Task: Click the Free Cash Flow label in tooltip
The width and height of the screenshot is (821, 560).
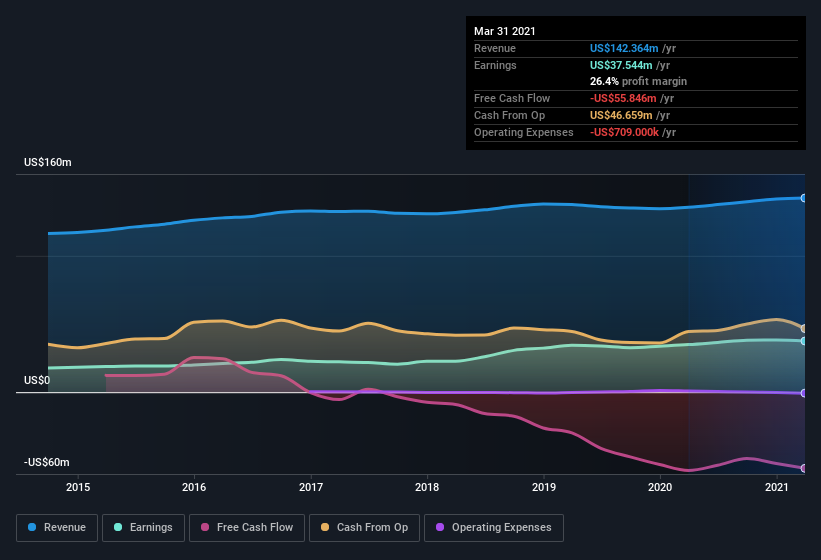Action: (x=512, y=98)
